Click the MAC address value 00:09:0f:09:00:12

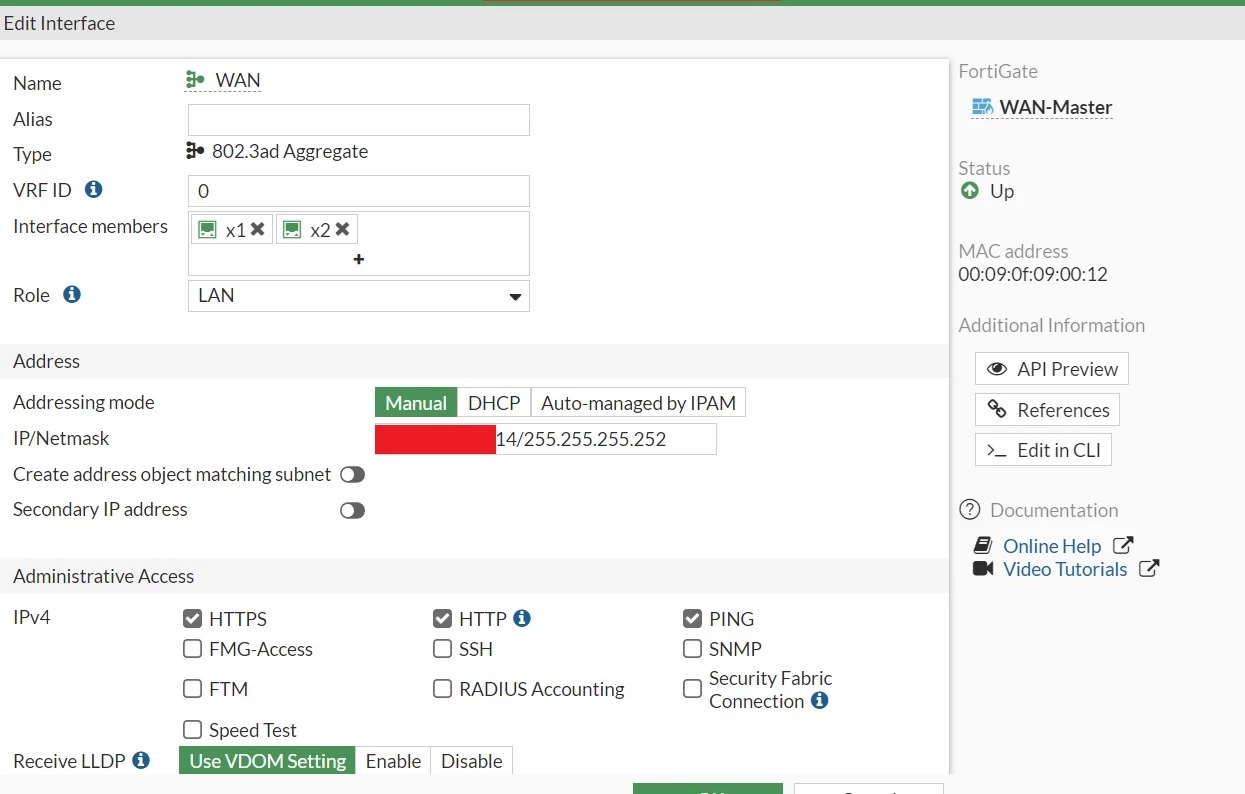click(1033, 274)
